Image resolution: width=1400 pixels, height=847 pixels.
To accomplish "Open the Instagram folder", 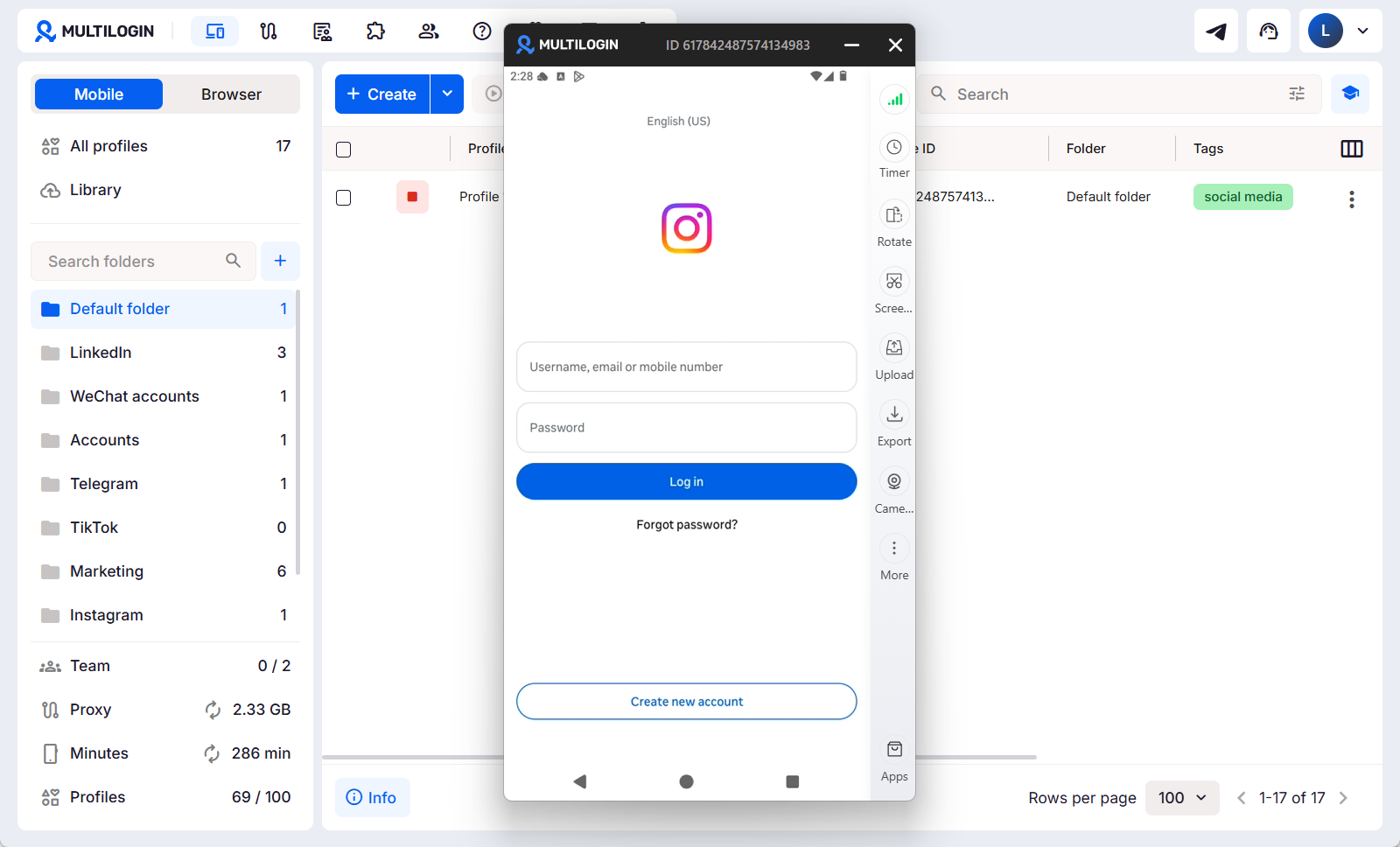I will click(164, 615).
